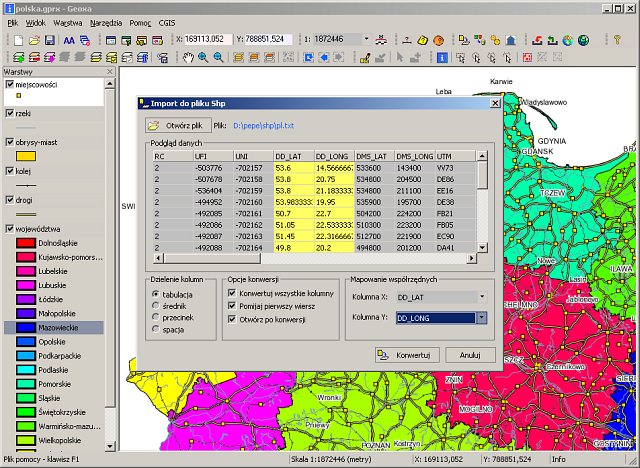Click the save floppy disk icon
Screen dimensions: 640x468
48,39
